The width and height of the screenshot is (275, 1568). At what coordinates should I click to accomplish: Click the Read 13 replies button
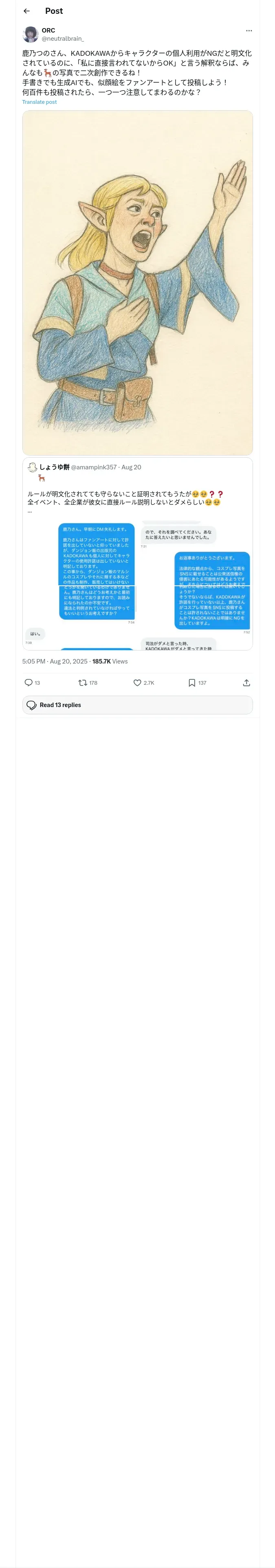pos(138,705)
